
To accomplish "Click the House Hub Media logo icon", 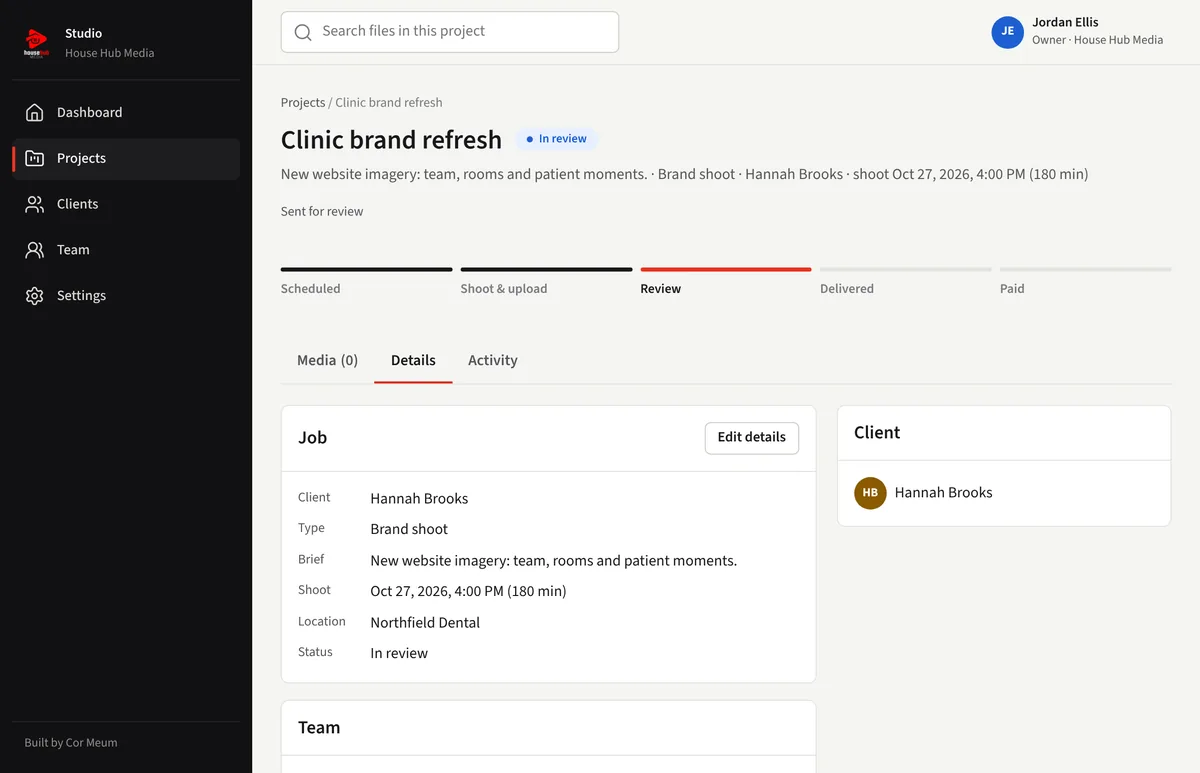I will pyautogui.click(x=36, y=43).
